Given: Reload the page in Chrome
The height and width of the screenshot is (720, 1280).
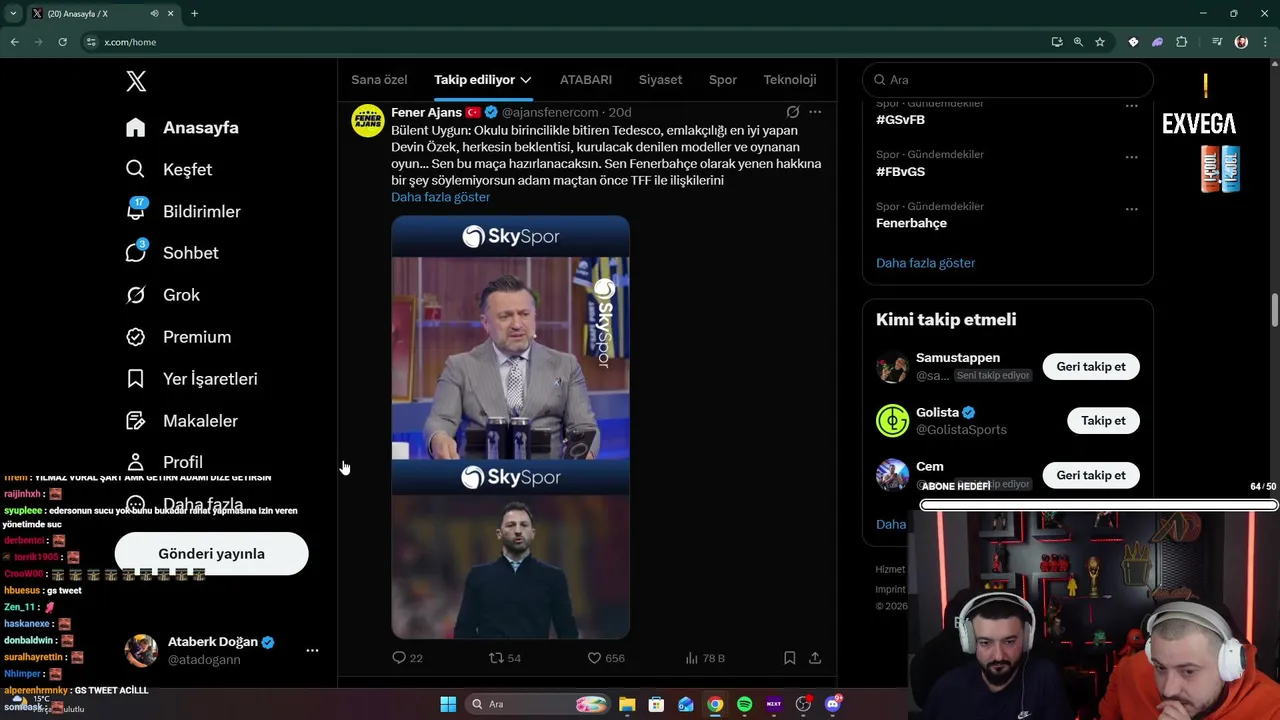Looking at the screenshot, I should [62, 42].
